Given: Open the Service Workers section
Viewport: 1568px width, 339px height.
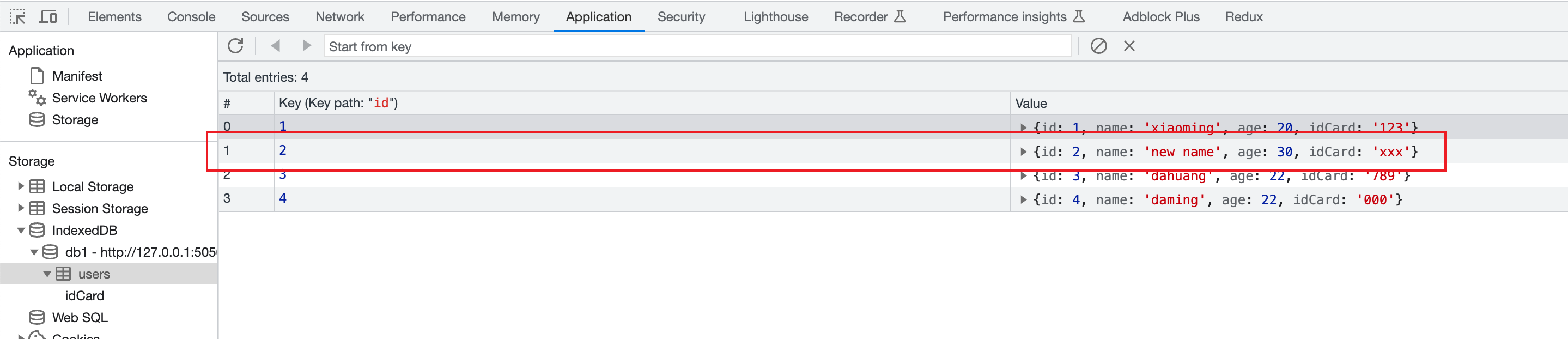Looking at the screenshot, I should [99, 98].
